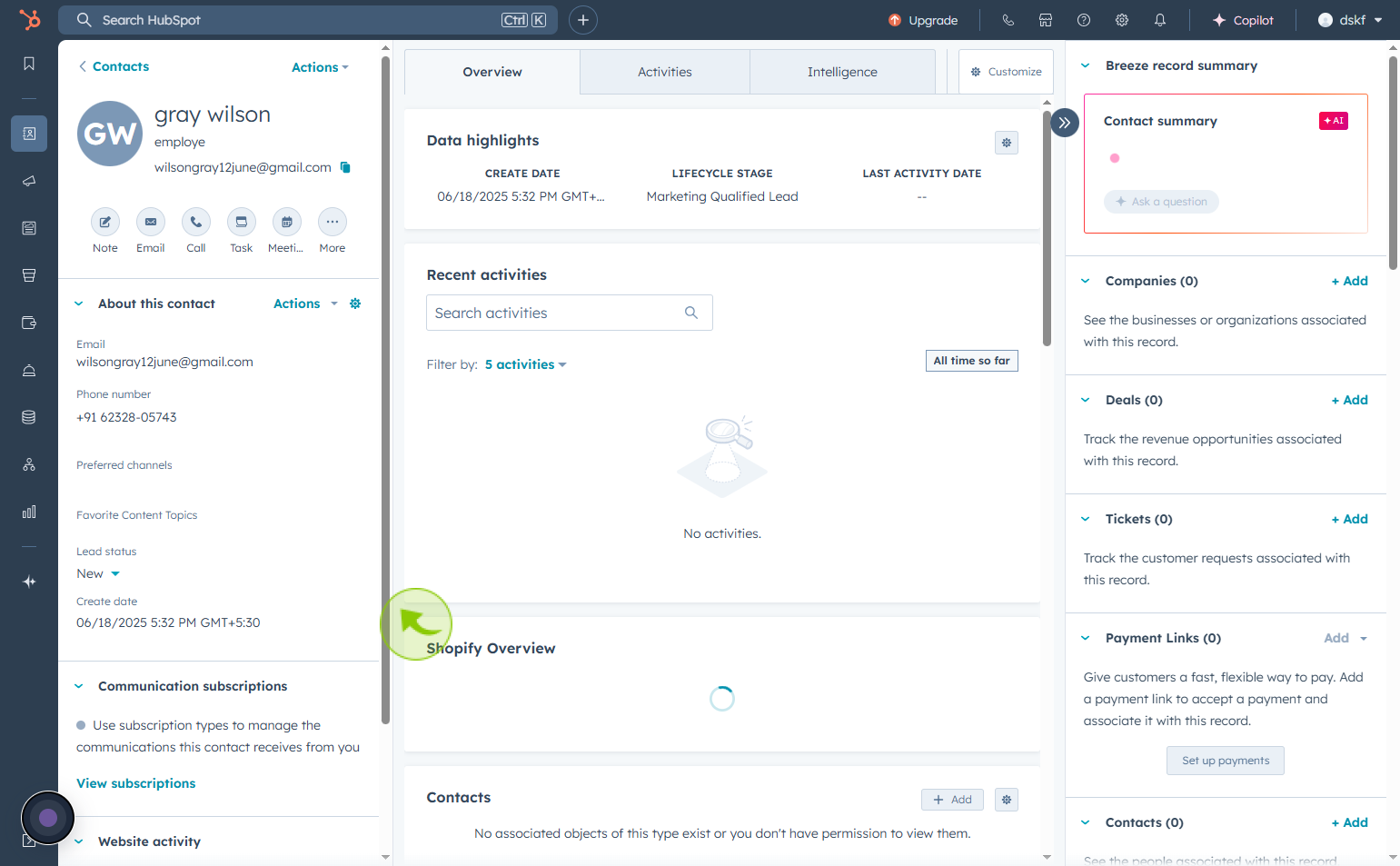Click the Set up payments button

click(1226, 761)
